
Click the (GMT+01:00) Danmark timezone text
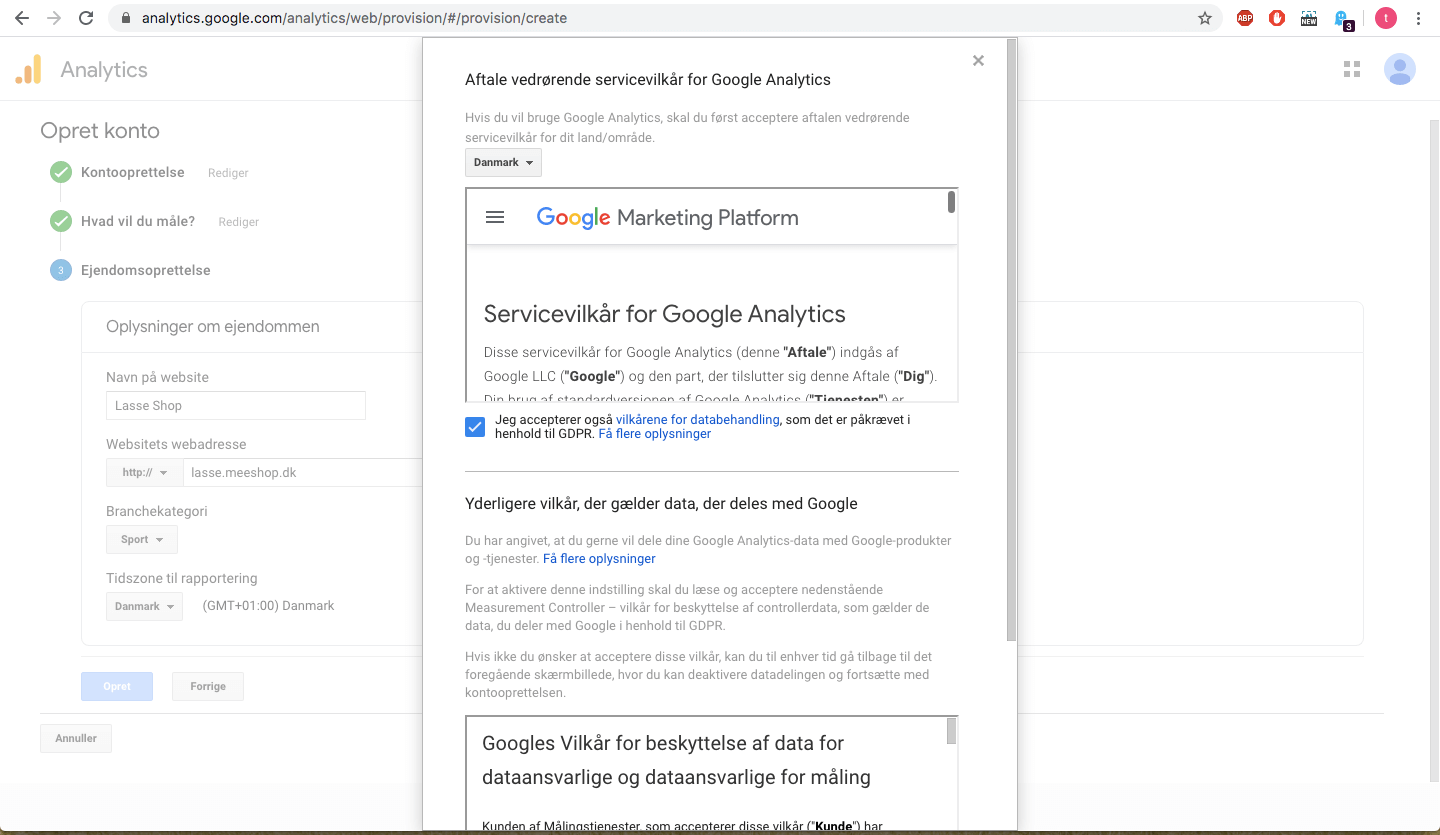click(x=268, y=606)
